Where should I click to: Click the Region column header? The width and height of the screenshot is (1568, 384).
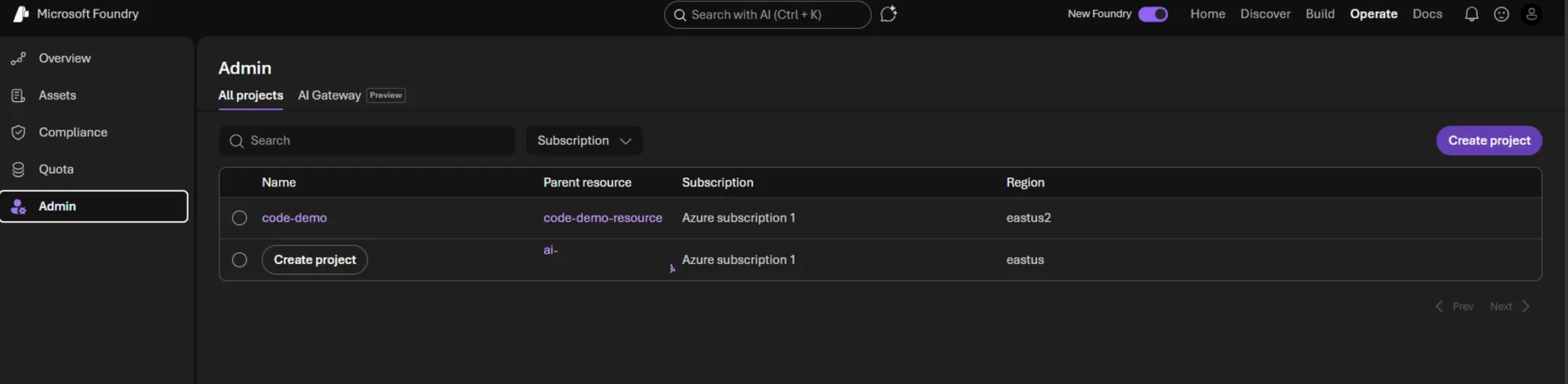pyautogui.click(x=1025, y=183)
